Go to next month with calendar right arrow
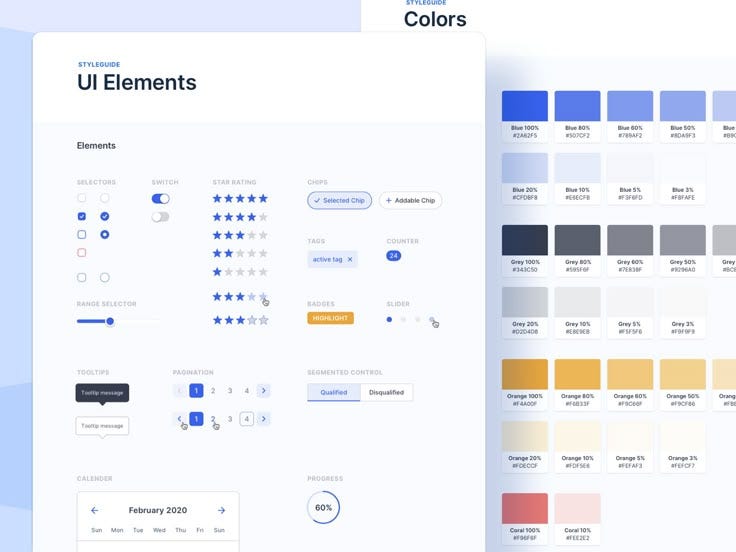Viewport: 736px width, 552px height. (x=222, y=510)
